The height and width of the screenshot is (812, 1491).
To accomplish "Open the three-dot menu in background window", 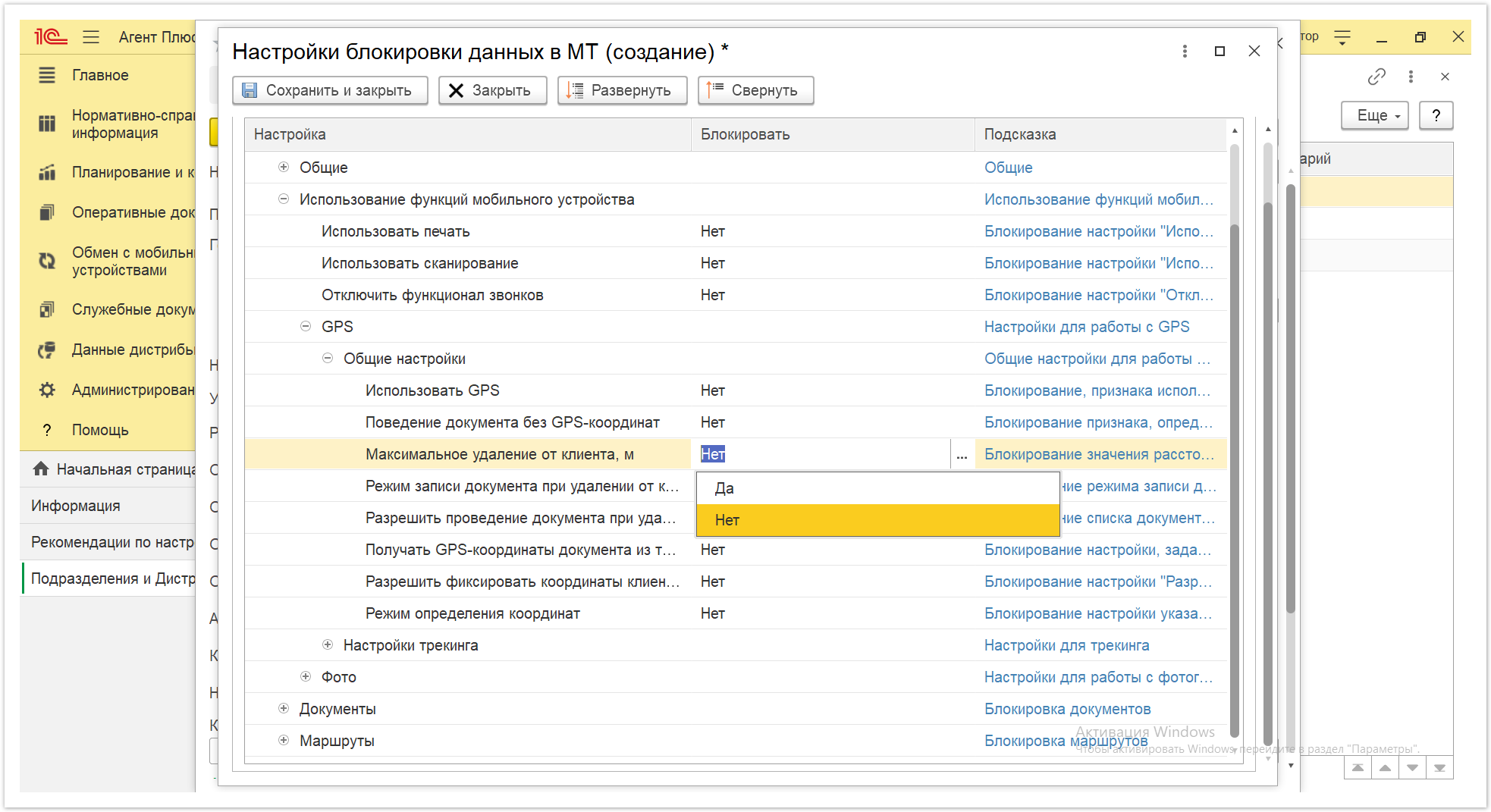I will (1411, 77).
